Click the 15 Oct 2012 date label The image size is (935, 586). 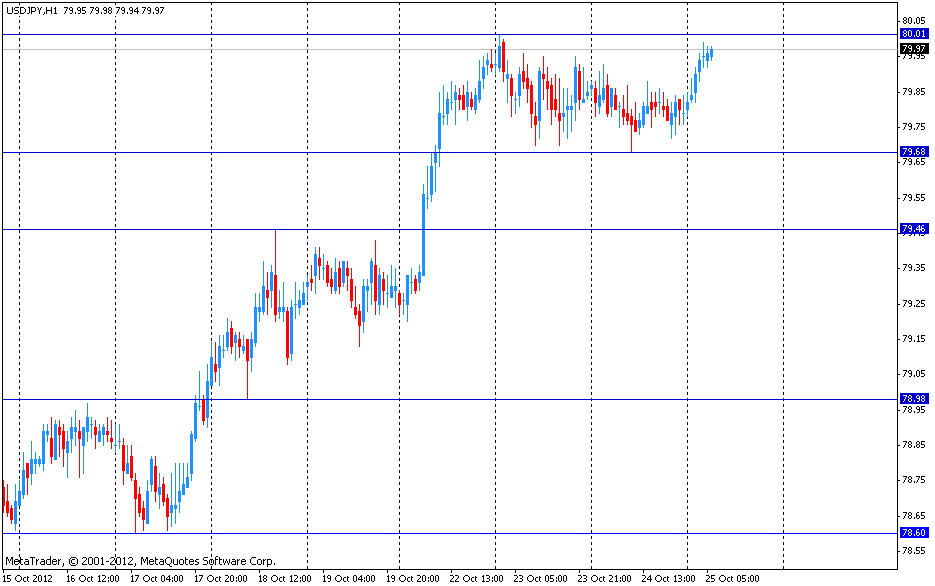(28, 578)
